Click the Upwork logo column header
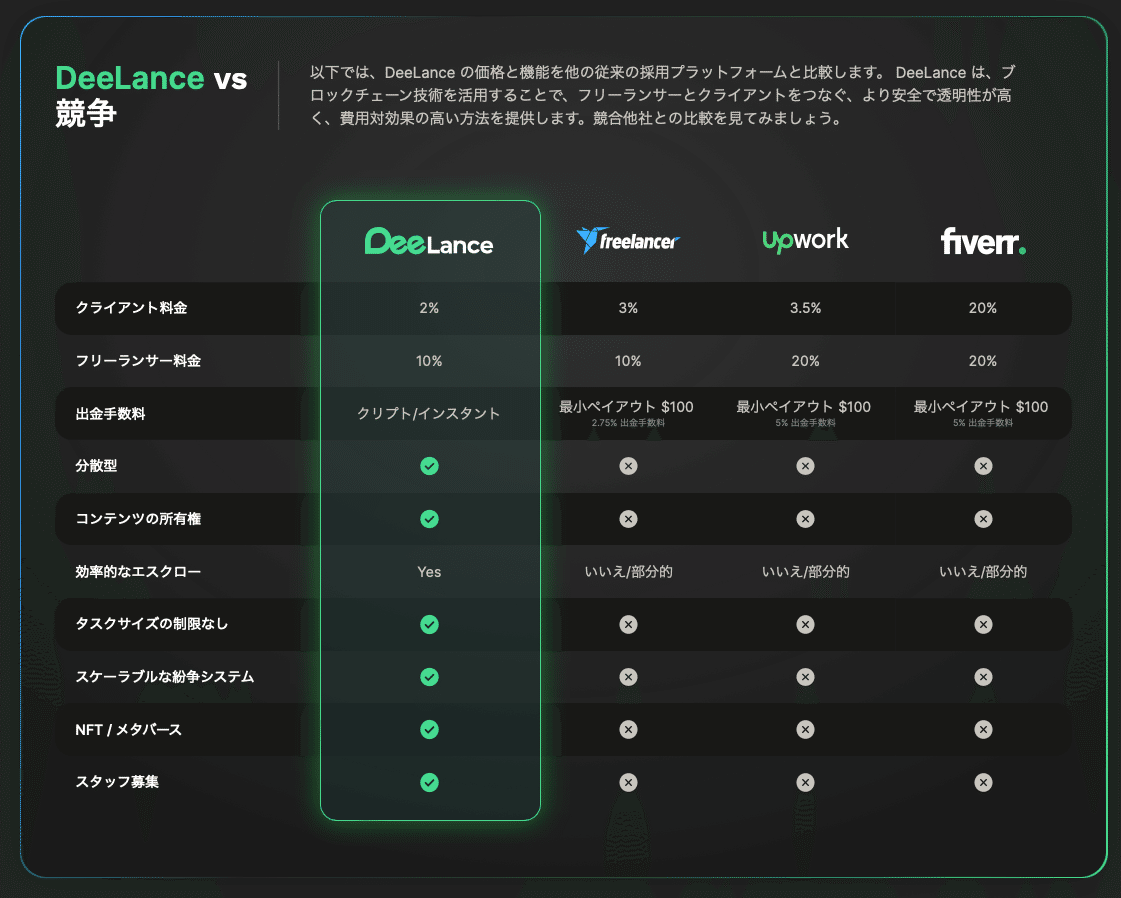This screenshot has width=1121, height=898. (x=805, y=240)
